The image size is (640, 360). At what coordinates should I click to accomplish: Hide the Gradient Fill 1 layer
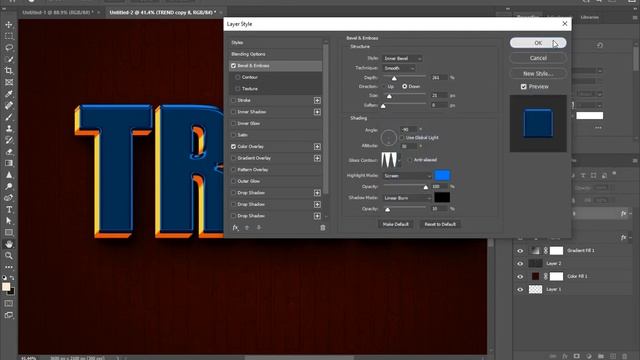[520, 251]
